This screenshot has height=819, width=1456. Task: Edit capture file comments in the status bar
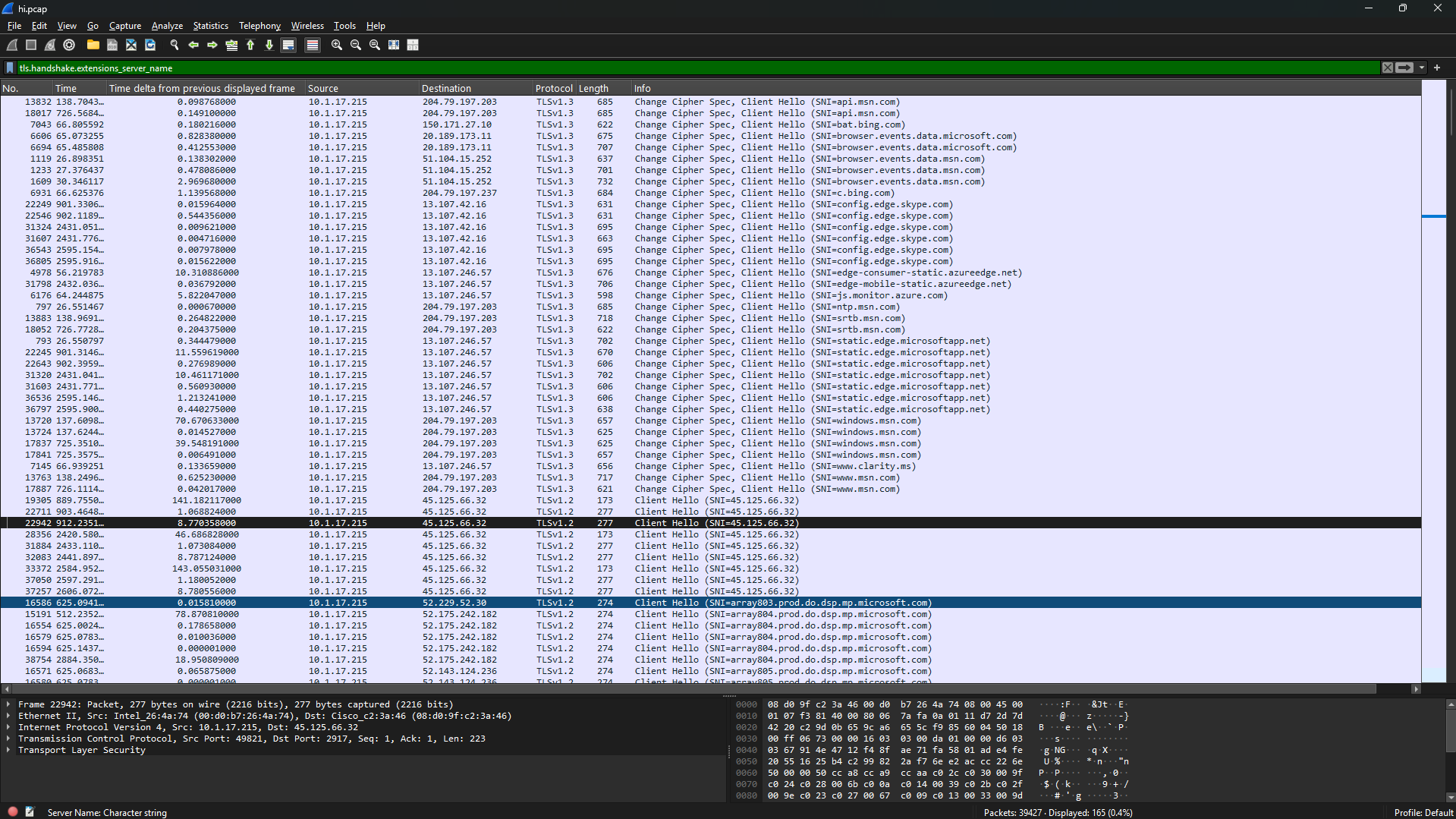(30, 811)
